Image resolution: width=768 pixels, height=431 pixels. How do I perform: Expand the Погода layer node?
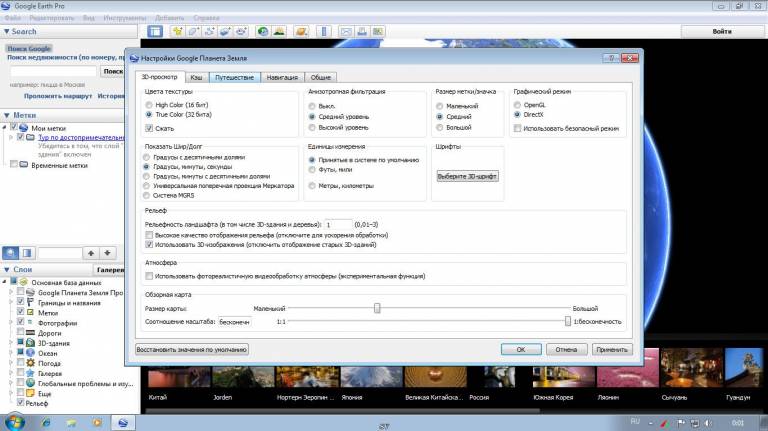(x=11, y=363)
